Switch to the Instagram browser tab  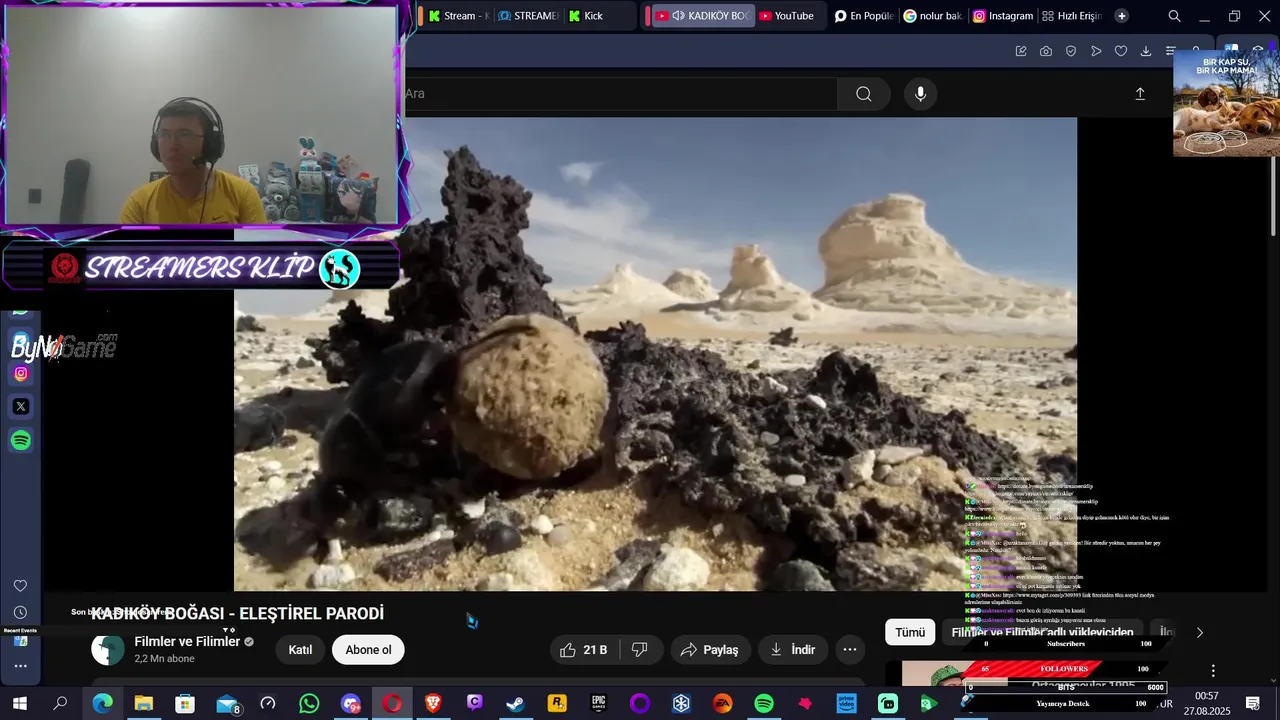[x=1003, y=16]
